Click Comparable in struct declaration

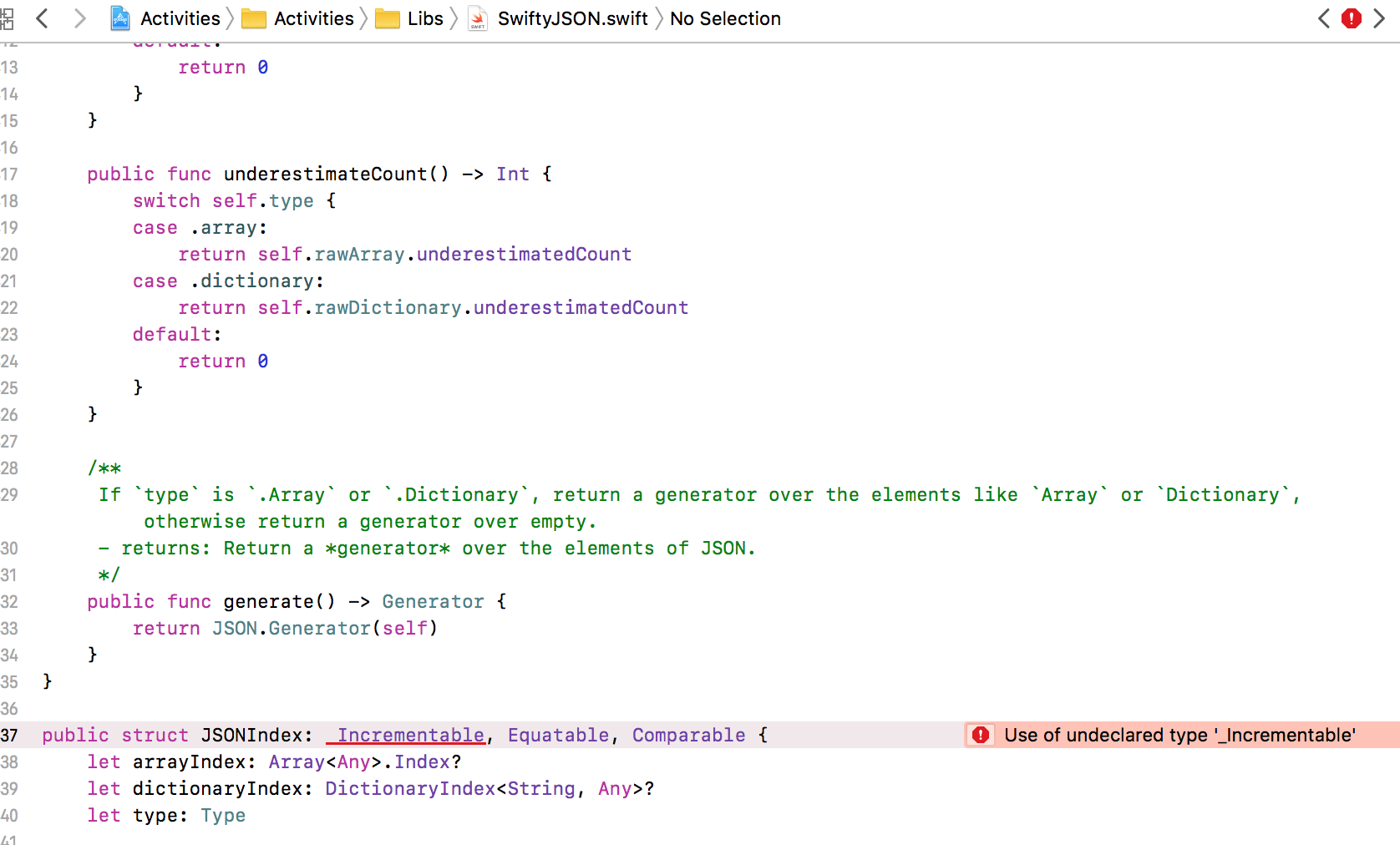tap(689, 735)
